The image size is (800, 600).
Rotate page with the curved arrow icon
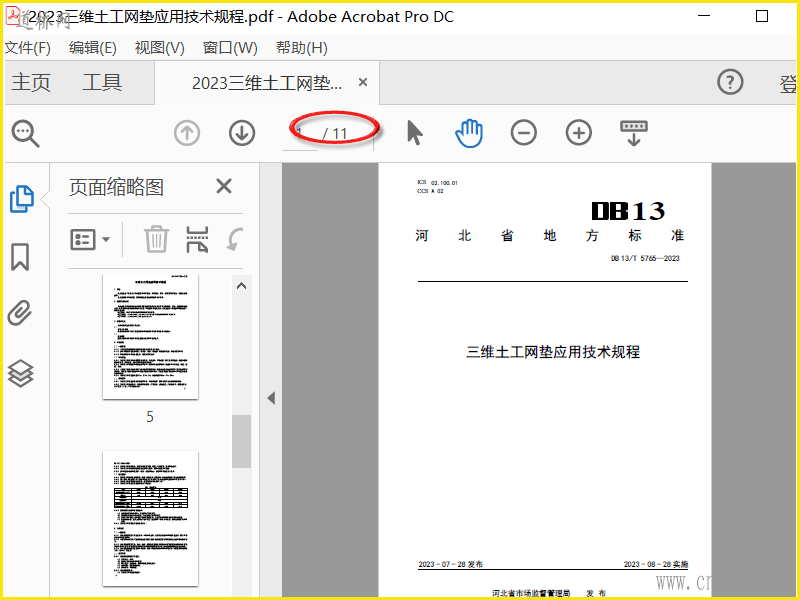(234, 239)
